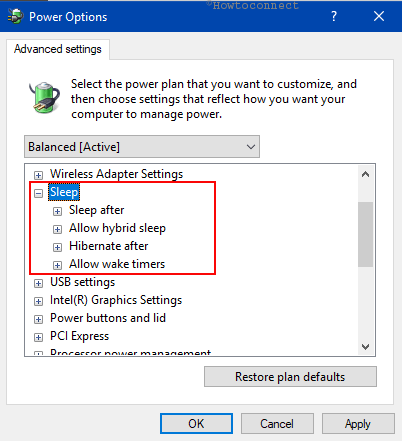Click the Power Options title bar icon
The height and width of the screenshot is (441, 402).
point(15,16)
